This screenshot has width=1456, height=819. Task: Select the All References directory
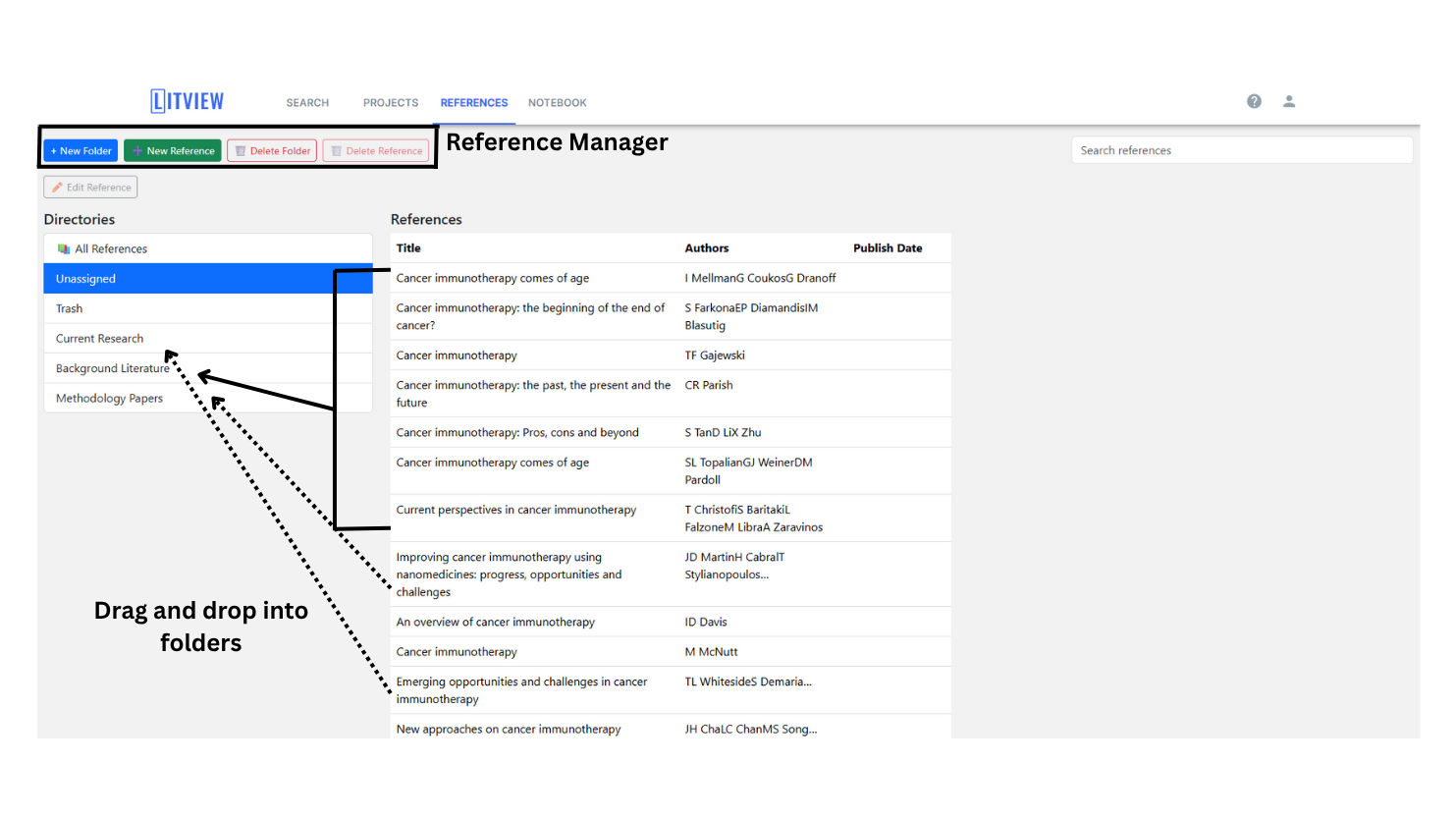coord(208,248)
